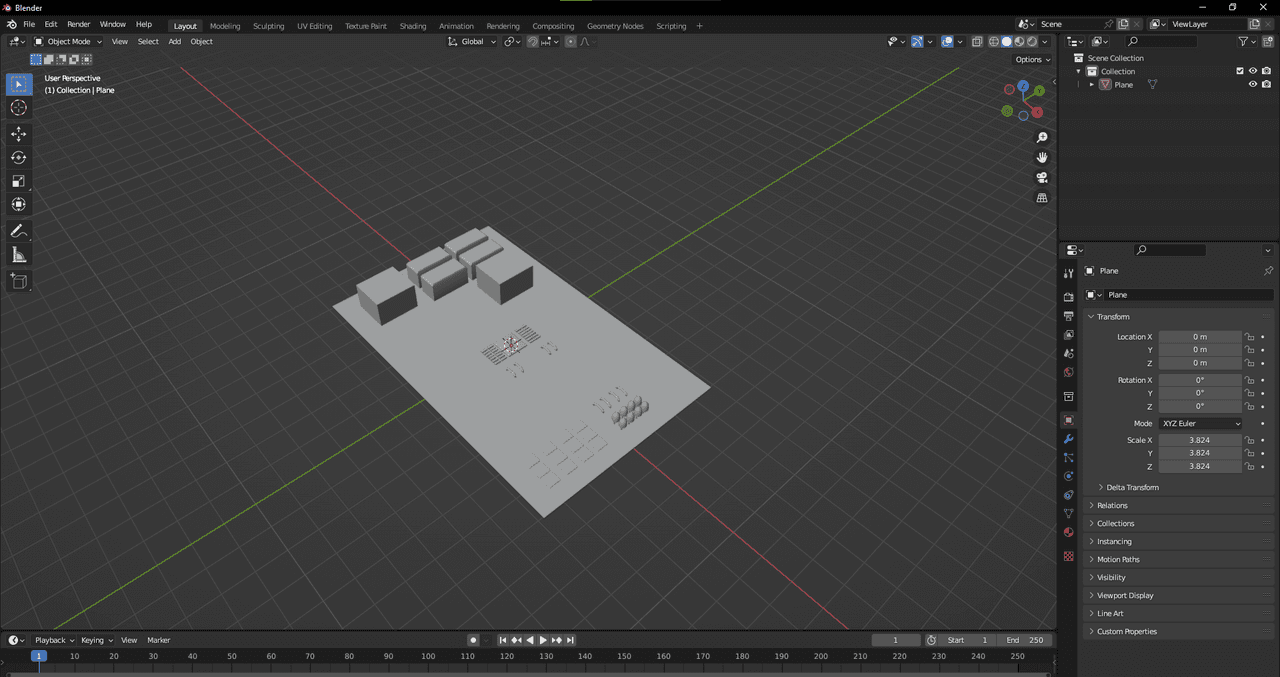Select the Scale tool
This screenshot has width=1280, height=677.
[19, 181]
